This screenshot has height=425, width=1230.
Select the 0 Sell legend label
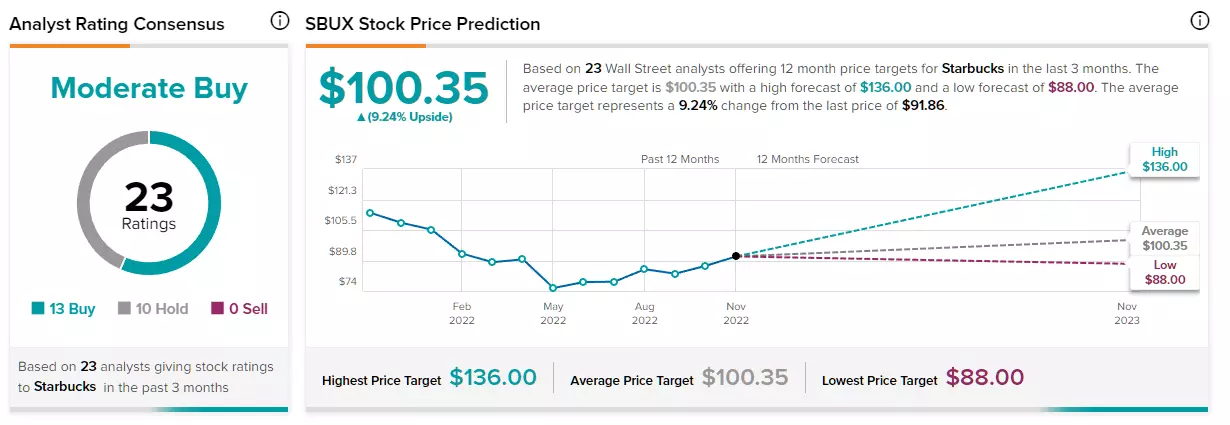click(248, 309)
